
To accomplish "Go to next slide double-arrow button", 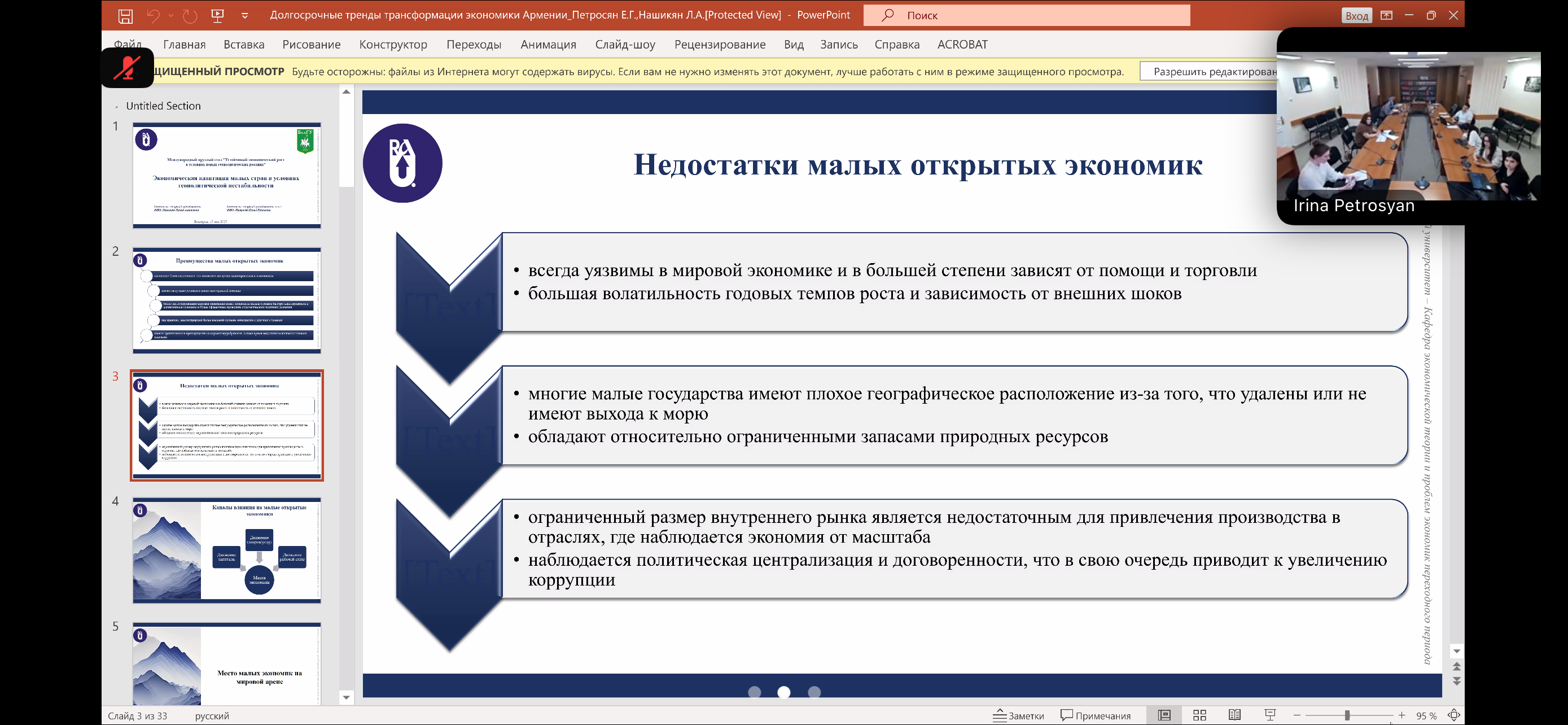I will click(x=1457, y=682).
